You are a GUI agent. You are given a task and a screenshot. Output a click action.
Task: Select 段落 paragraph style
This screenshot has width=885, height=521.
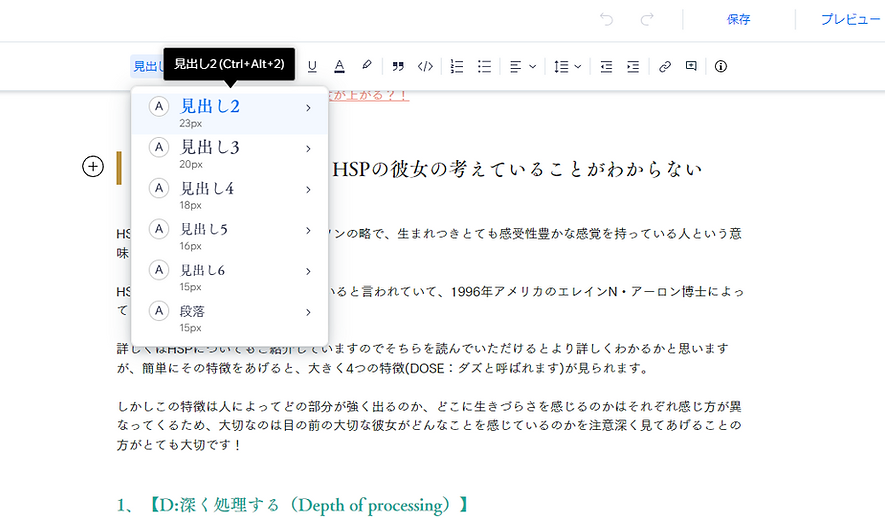tap(230, 318)
